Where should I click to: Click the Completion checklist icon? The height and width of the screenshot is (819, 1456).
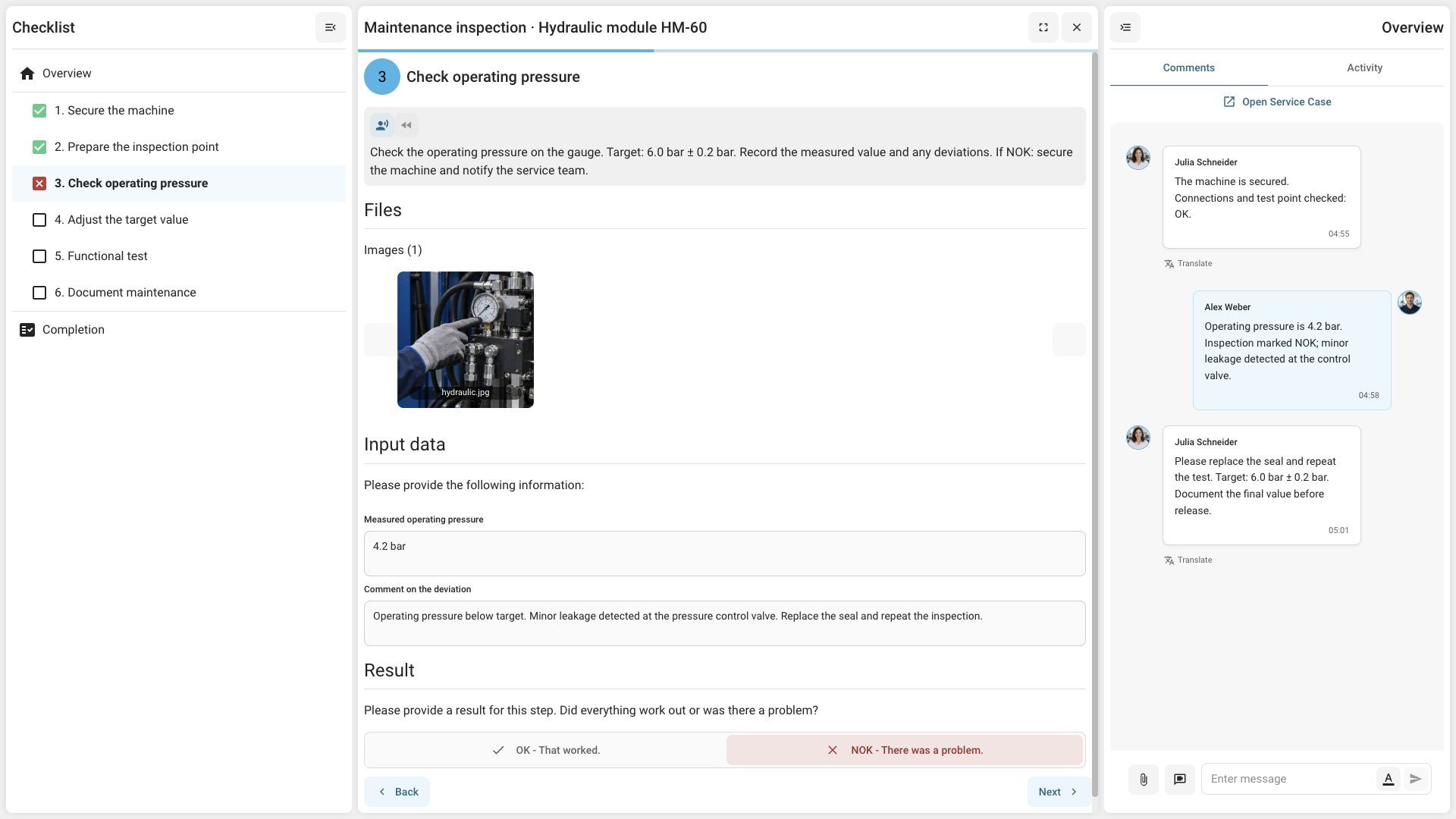pos(27,330)
